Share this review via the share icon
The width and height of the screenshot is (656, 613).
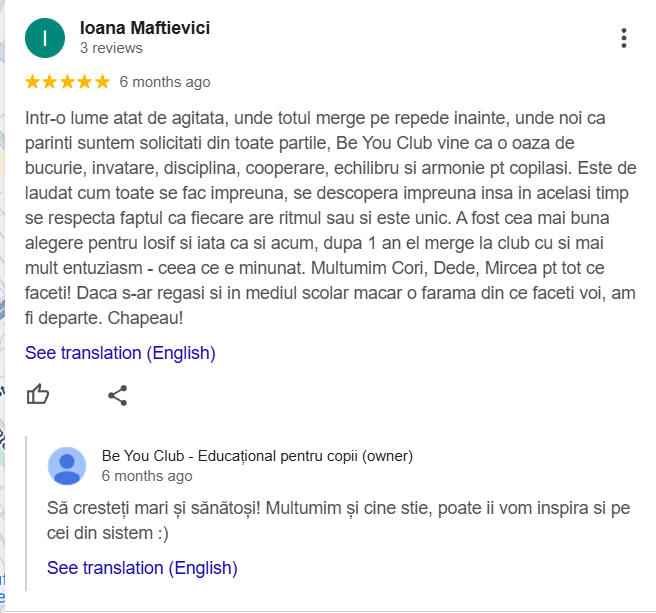117,395
